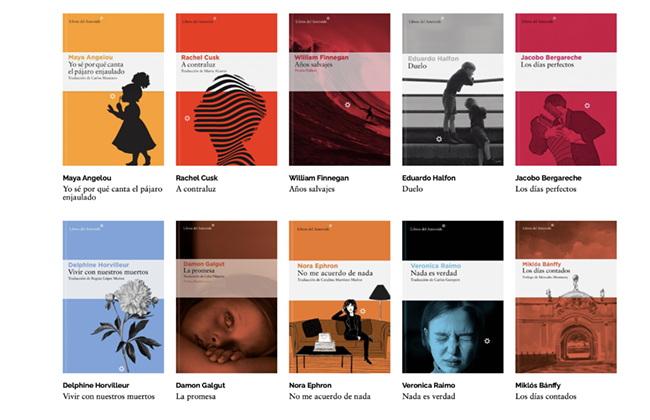Open the Damon Galgut author link
Viewport: 650px width, 420px height.
200,385
